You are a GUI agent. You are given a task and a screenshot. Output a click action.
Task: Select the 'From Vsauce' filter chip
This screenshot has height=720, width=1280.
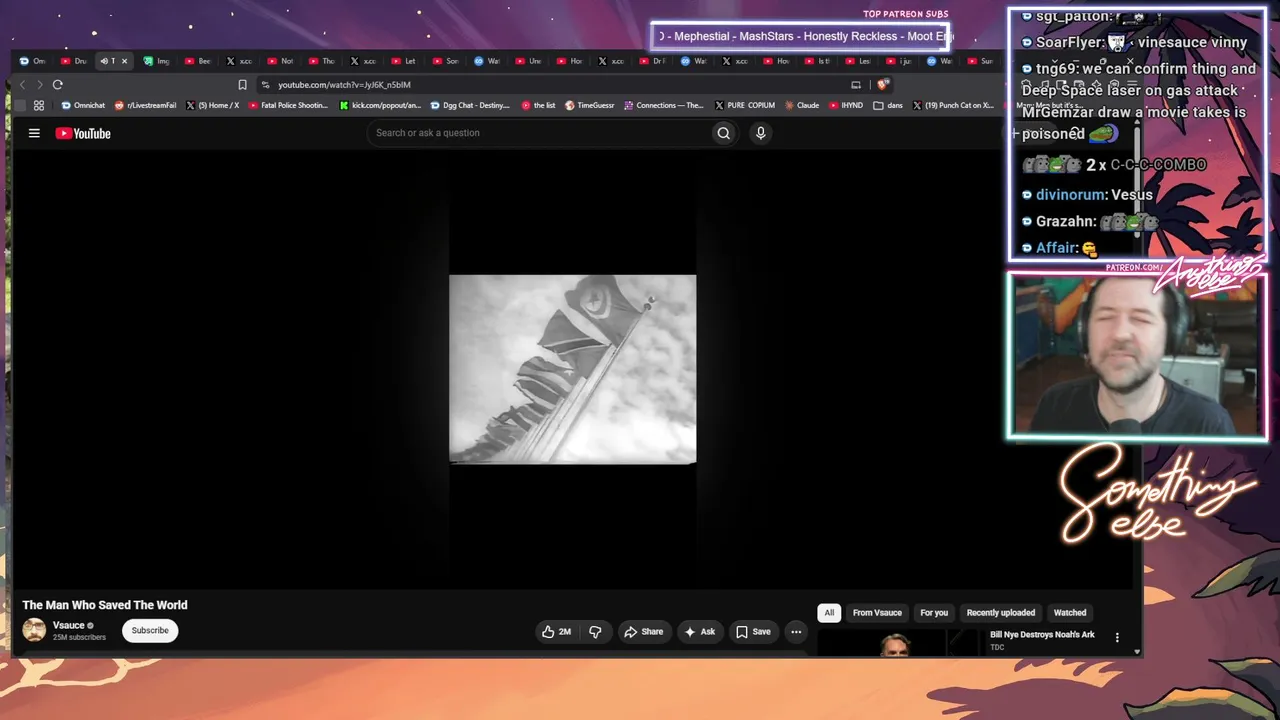(x=877, y=613)
